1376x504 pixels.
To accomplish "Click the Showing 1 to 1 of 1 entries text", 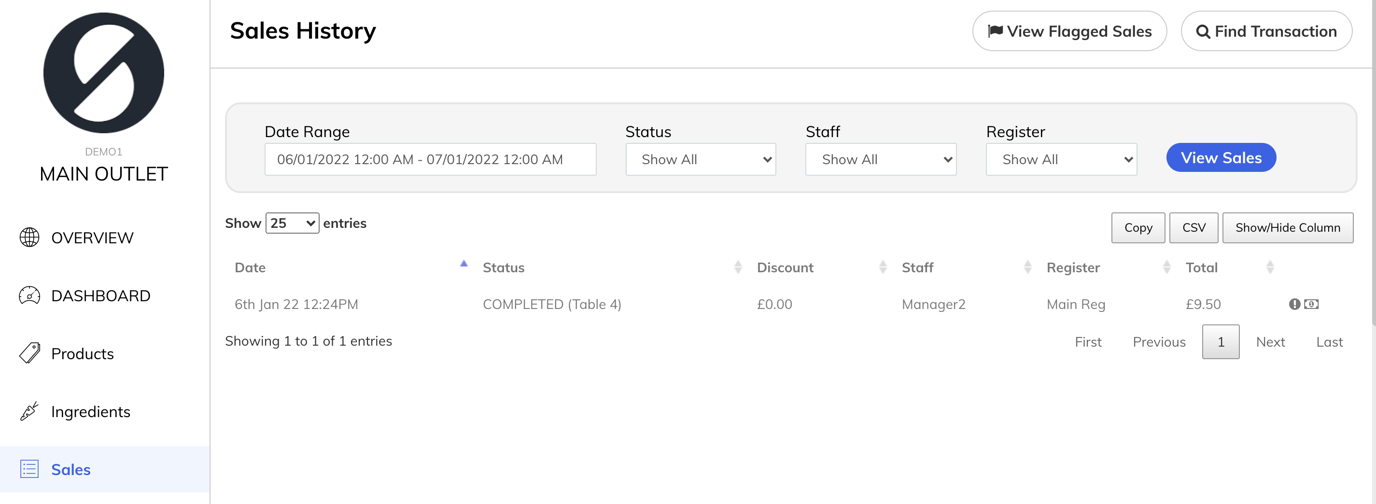I will [x=308, y=341].
